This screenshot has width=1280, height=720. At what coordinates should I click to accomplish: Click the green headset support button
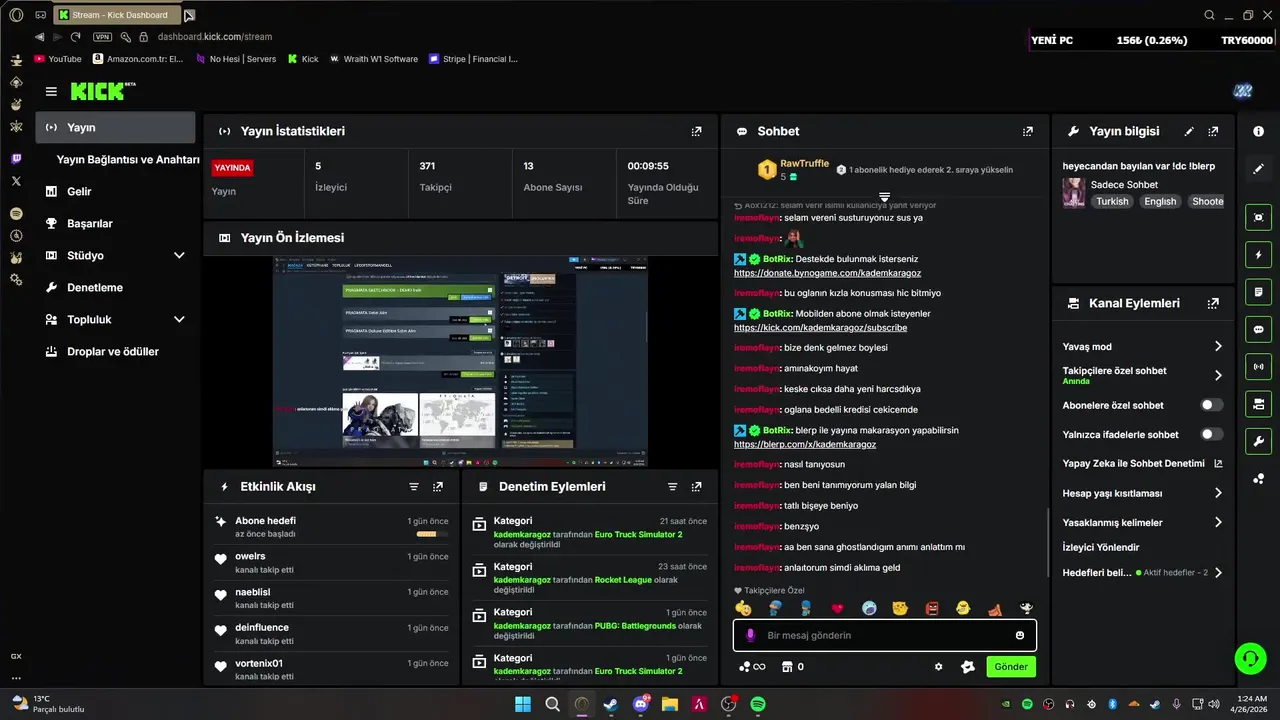[1250, 658]
